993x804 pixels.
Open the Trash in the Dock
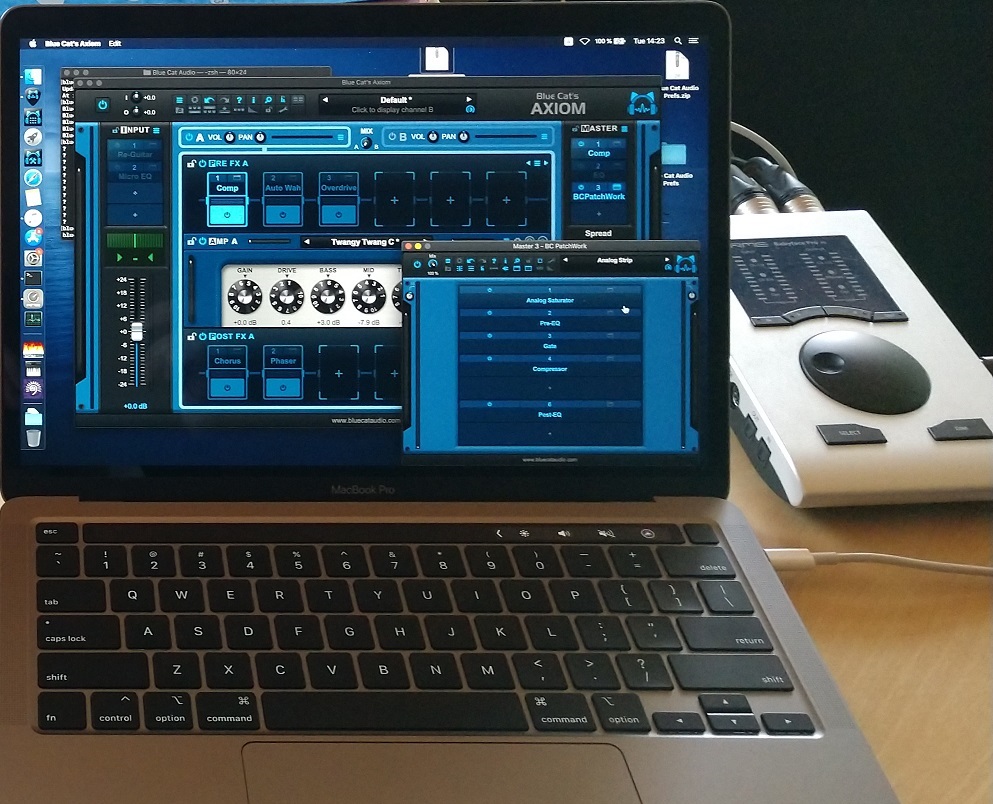34,437
